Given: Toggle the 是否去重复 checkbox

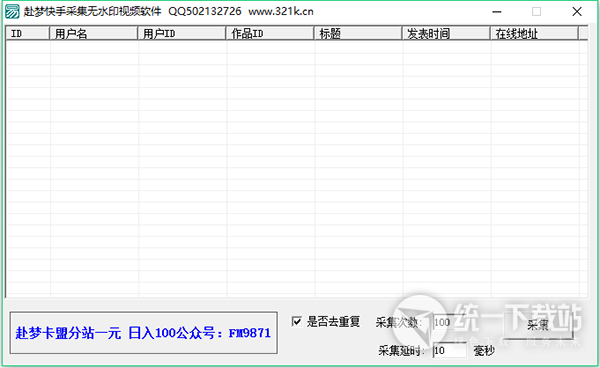Looking at the screenshot, I should click(297, 321).
